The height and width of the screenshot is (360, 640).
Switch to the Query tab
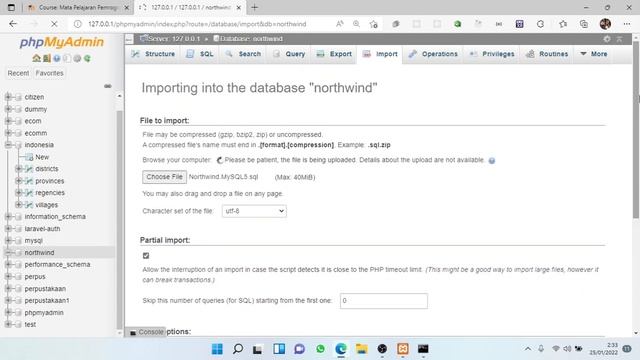[x=289, y=54]
